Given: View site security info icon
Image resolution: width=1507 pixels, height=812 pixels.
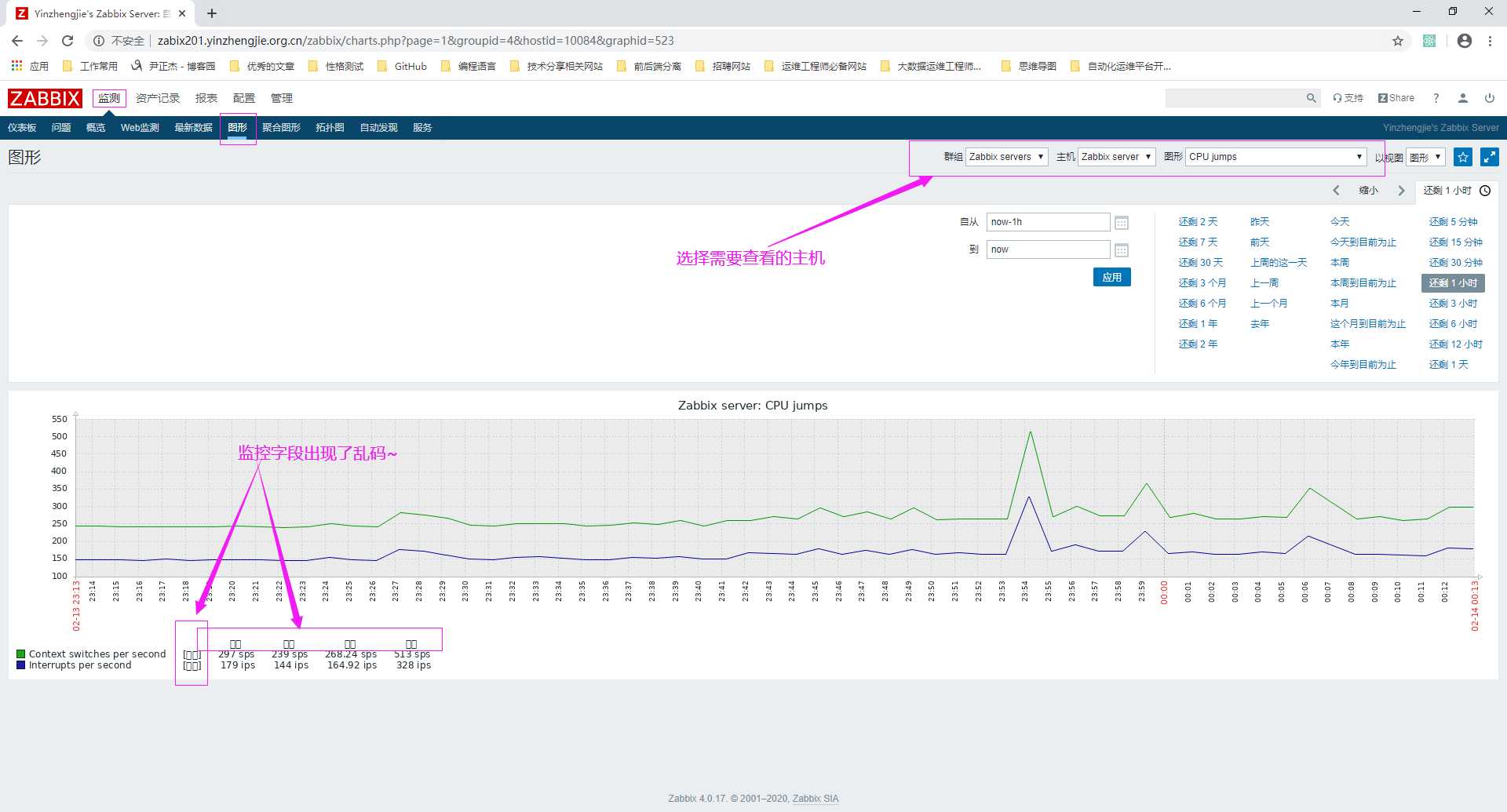Looking at the screenshot, I should click(99, 41).
